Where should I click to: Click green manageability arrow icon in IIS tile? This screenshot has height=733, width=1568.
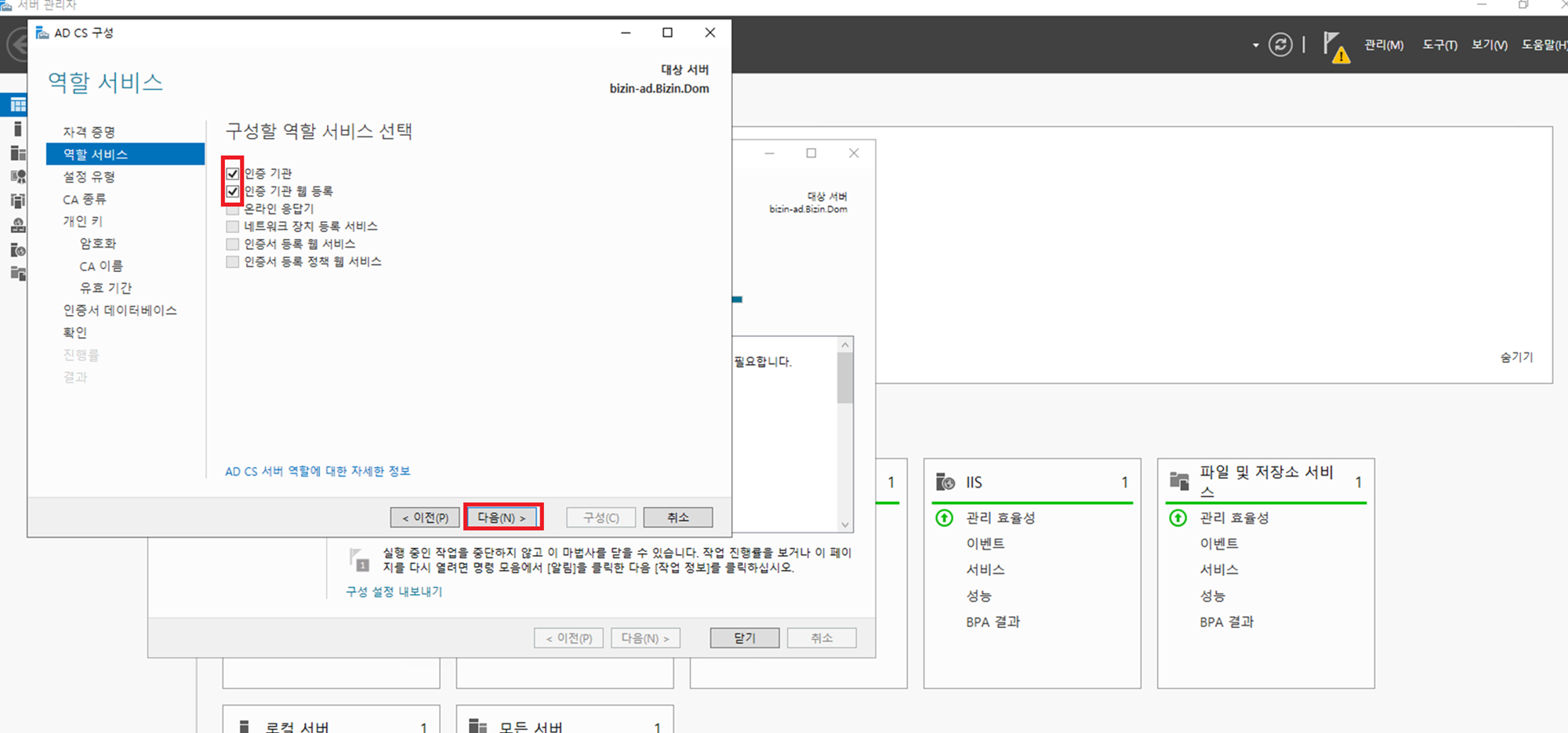(945, 517)
